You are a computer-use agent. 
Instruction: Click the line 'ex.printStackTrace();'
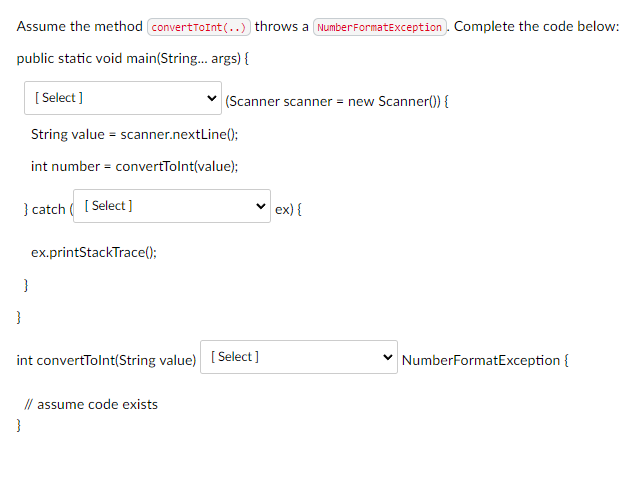pyautogui.click(x=94, y=252)
